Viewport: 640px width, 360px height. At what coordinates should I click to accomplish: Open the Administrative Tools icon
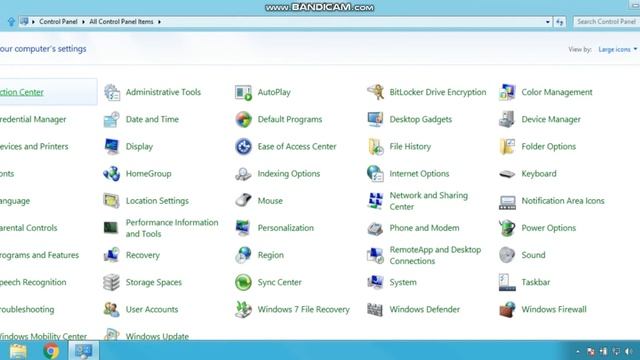[111, 92]
